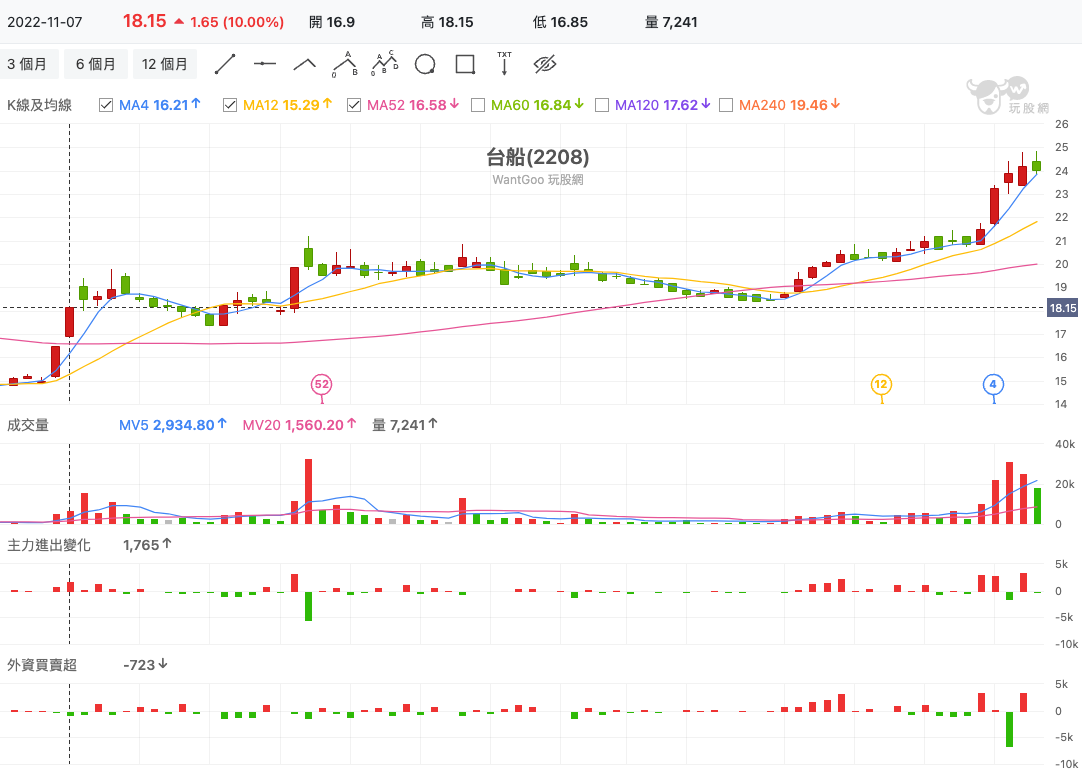Click the MA12 15.29 label

click(287, 105)
